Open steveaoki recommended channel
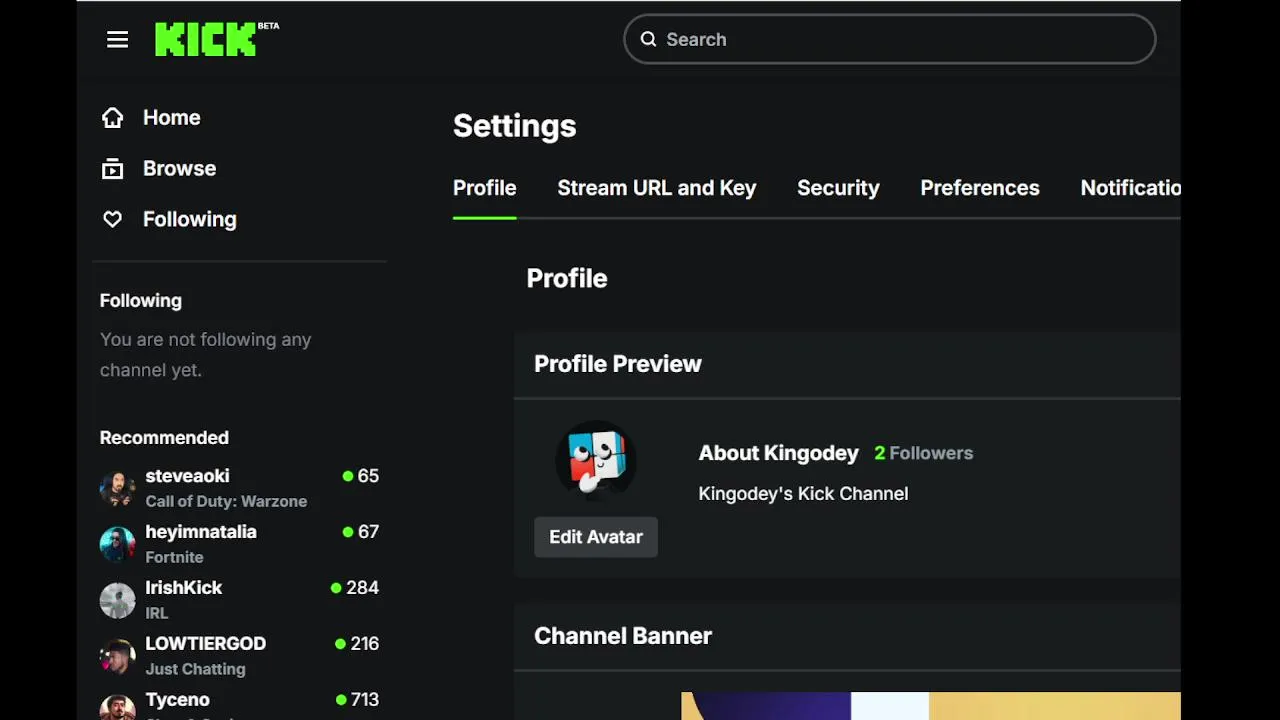 click(x=239, y=488)
